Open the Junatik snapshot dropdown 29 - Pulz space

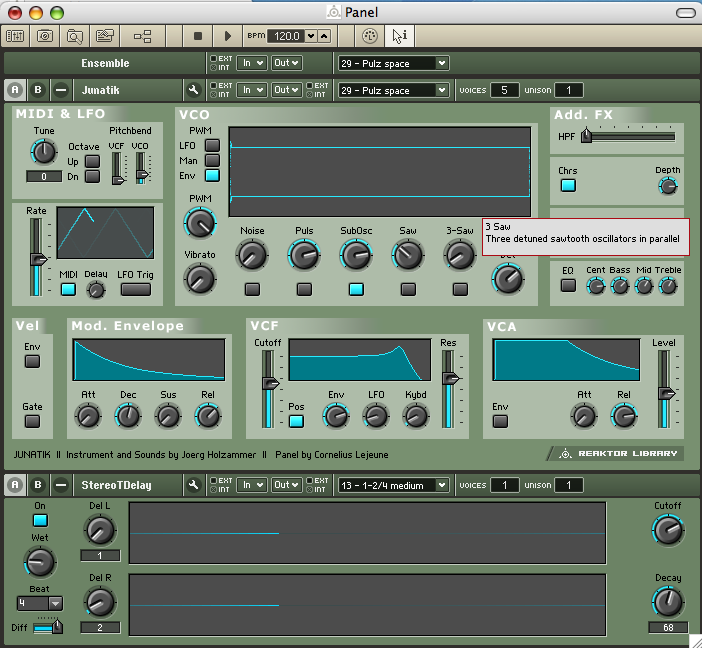[x=393, y=90]
